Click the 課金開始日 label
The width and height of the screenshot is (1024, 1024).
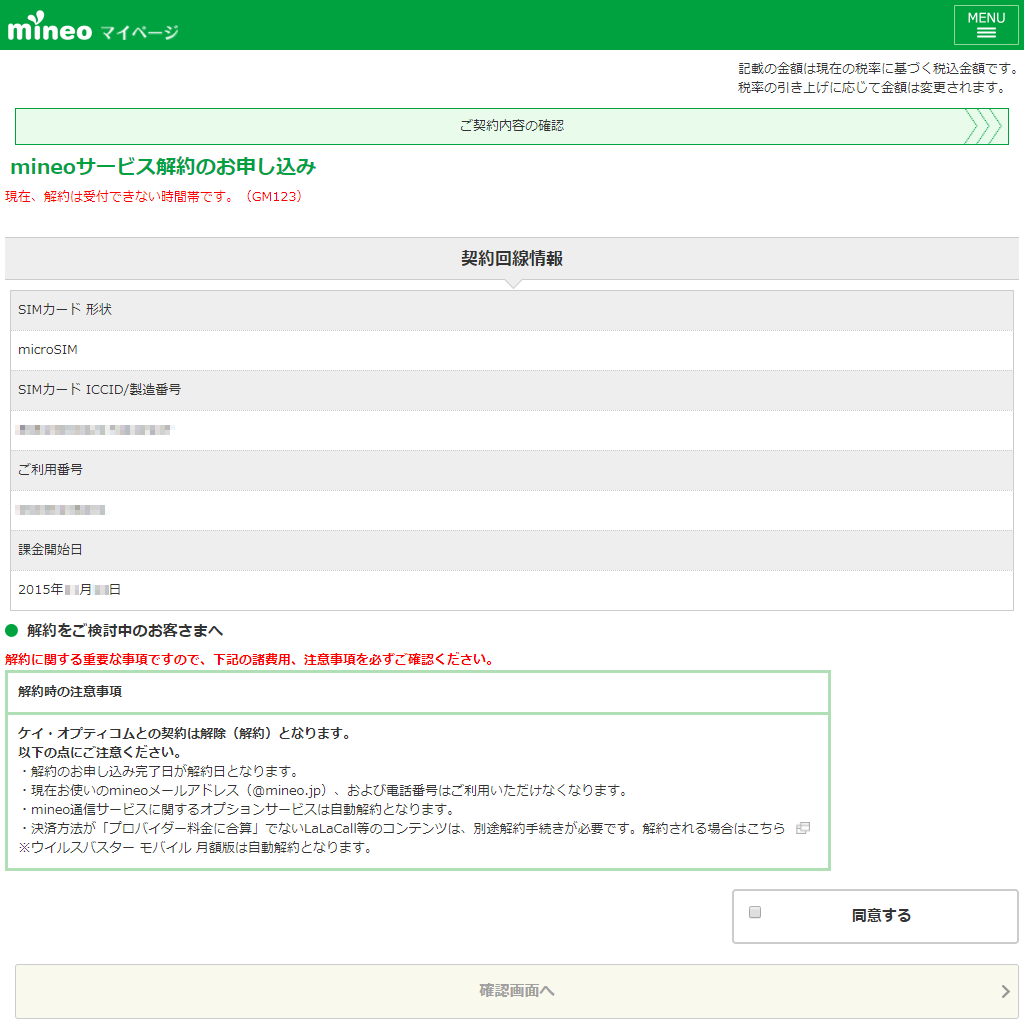[x=50, y=550]
